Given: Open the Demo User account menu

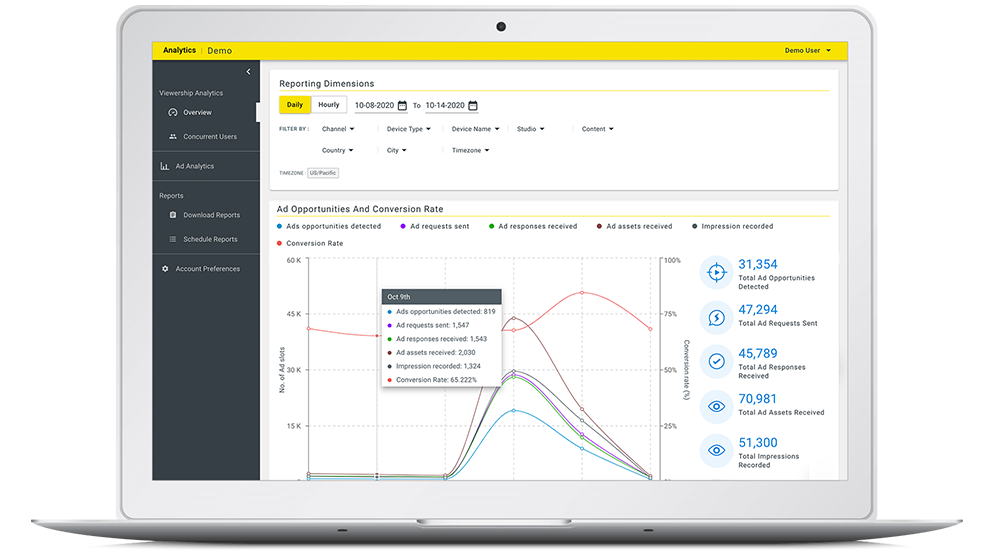Looking at the screenshot, I should (x=807, y=50).
